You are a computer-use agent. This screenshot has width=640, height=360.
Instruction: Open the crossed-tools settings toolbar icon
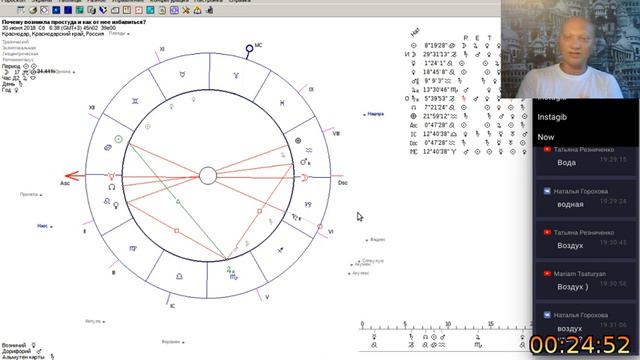(x=186, y=10)
